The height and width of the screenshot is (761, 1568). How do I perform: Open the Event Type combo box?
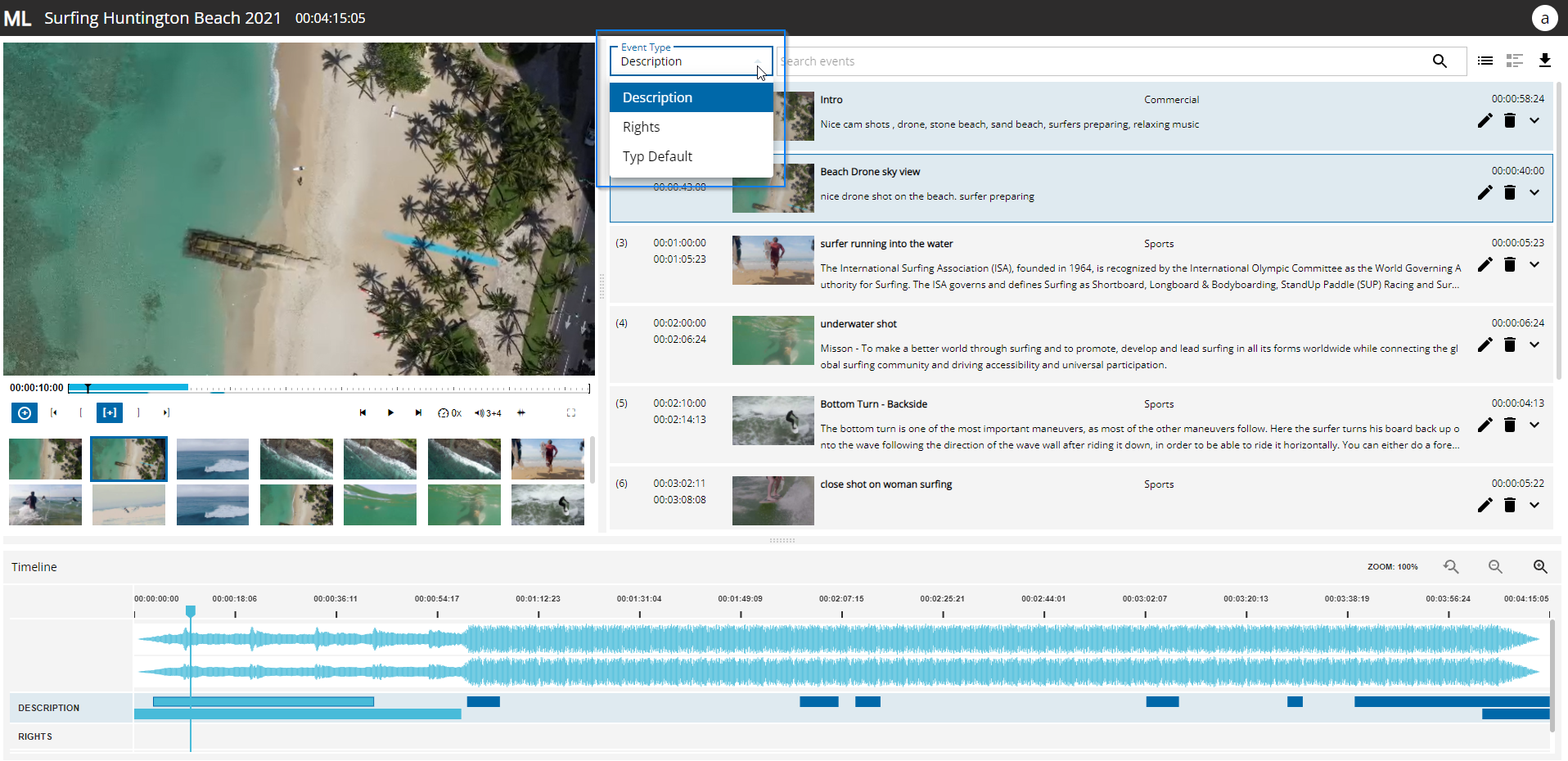pos(691,61)
